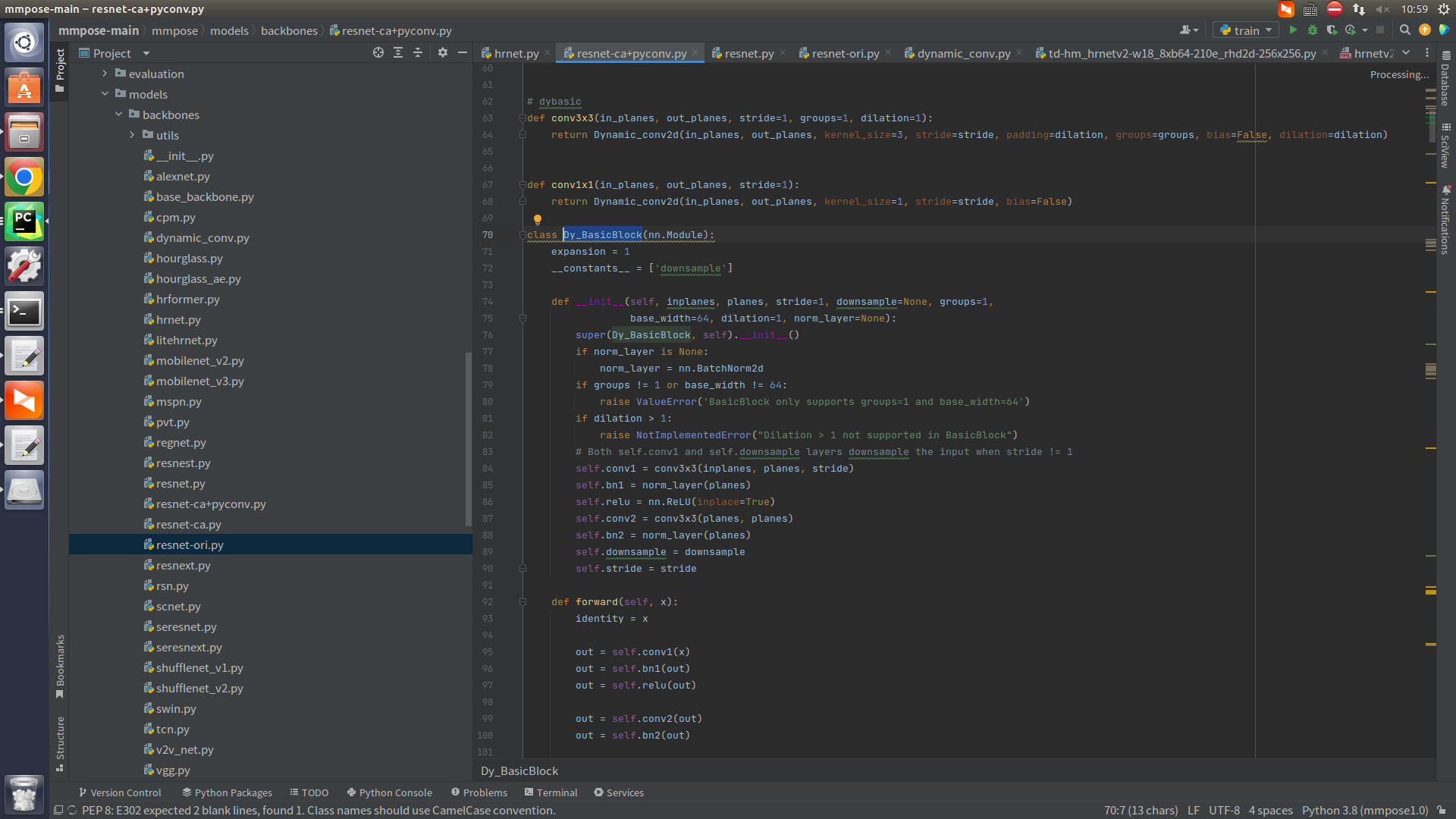Run the train configuration

[1294, 30]
